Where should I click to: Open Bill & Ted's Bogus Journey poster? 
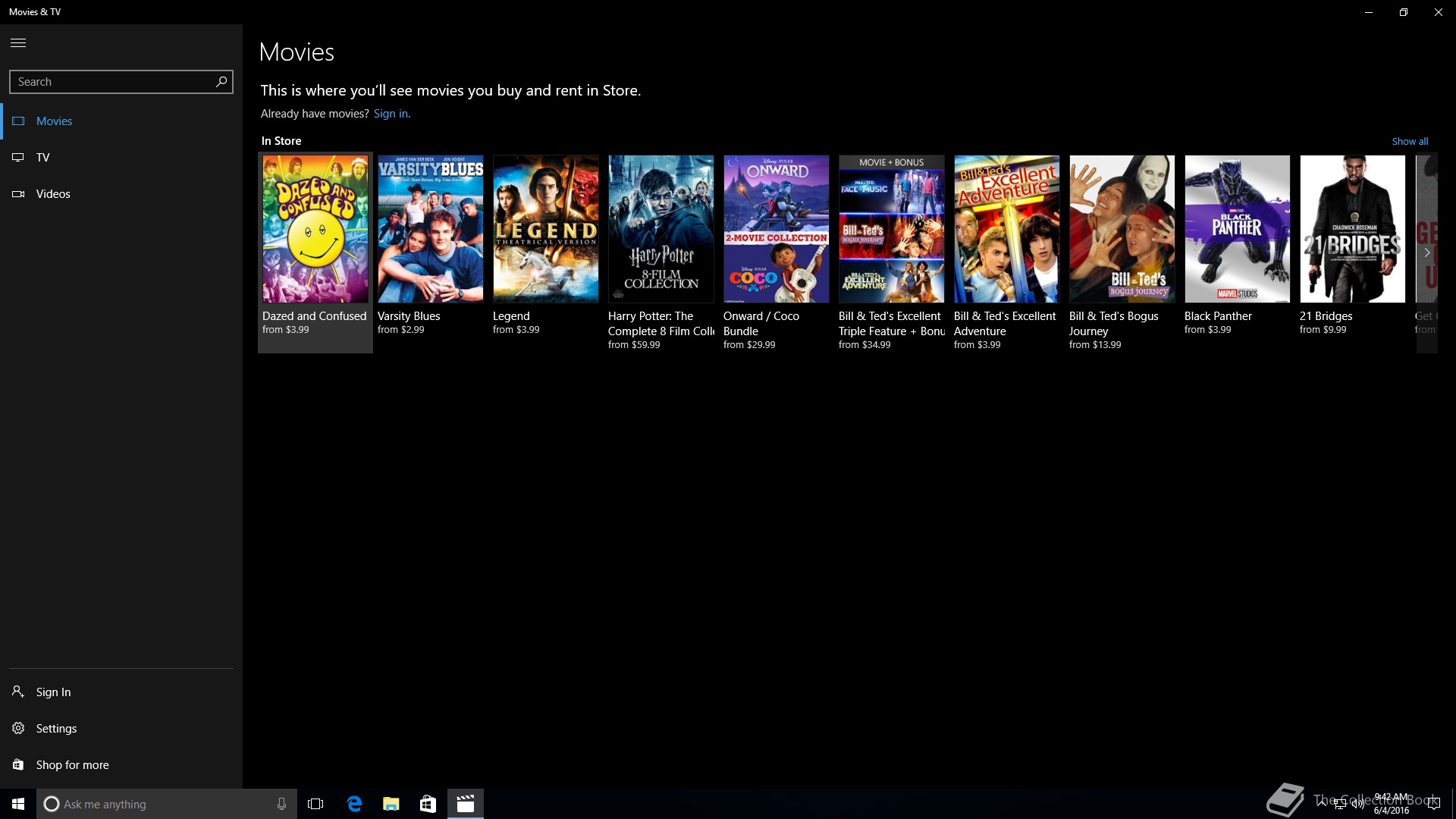coord(1122,229)
